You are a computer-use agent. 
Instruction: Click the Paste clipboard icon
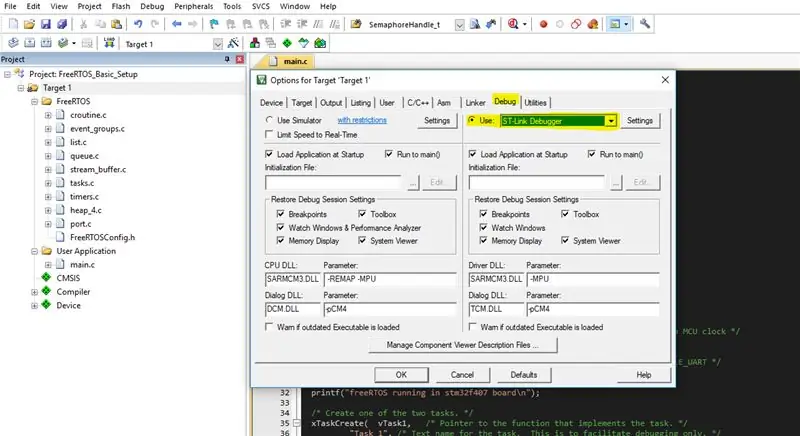tap(116, 24)
